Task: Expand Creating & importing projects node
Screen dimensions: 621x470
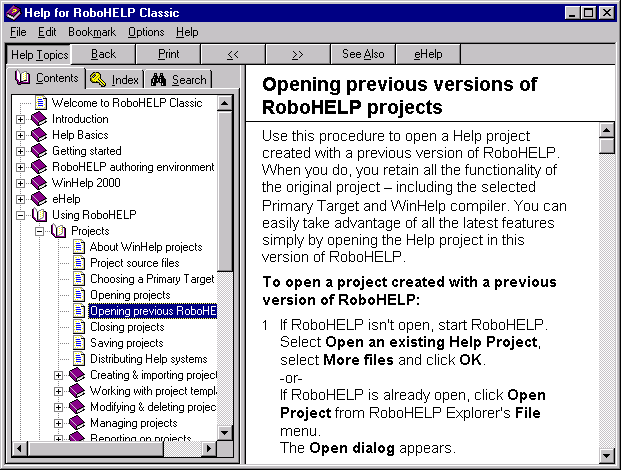Action: click(x=58, y=375)
